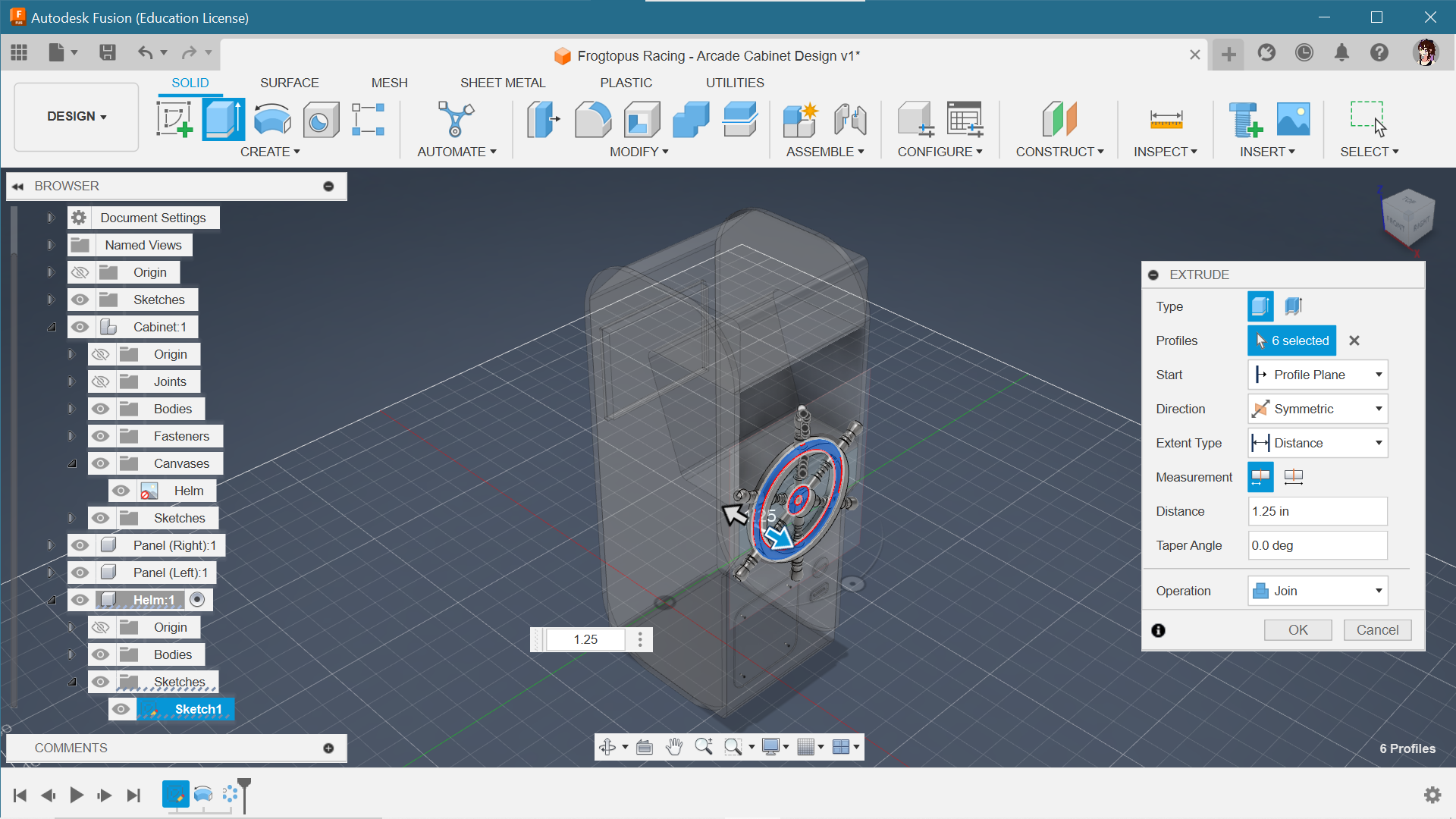Cancel the current Extrude operation
This screenshot has width=1456, height=819.
pos(1377,629)
